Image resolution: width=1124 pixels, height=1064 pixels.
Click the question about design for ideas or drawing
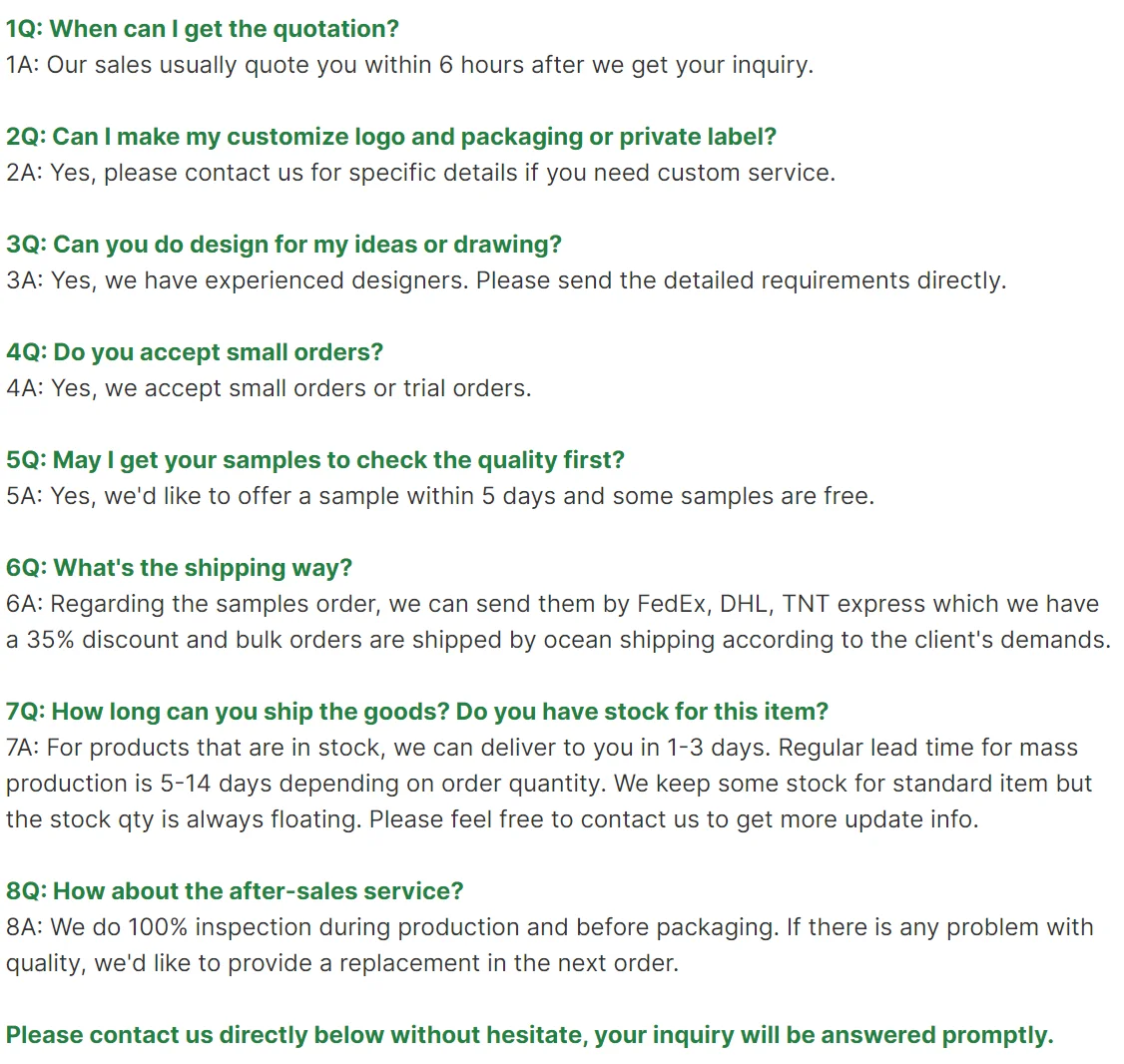[284, 245]
